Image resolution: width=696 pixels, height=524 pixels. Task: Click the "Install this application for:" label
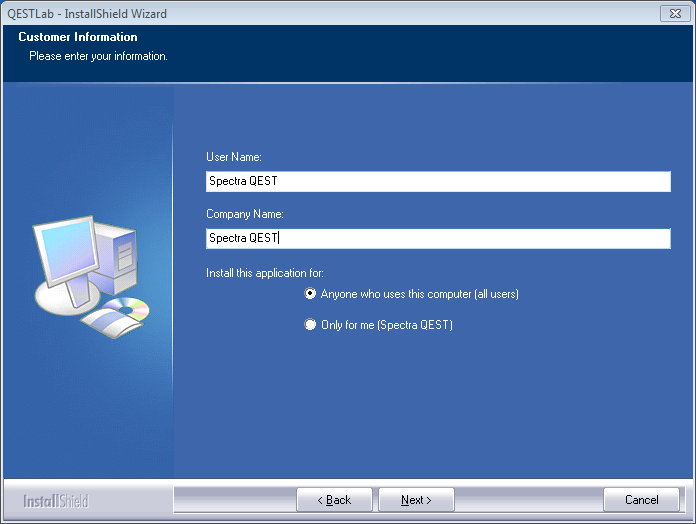coord(265,273)
